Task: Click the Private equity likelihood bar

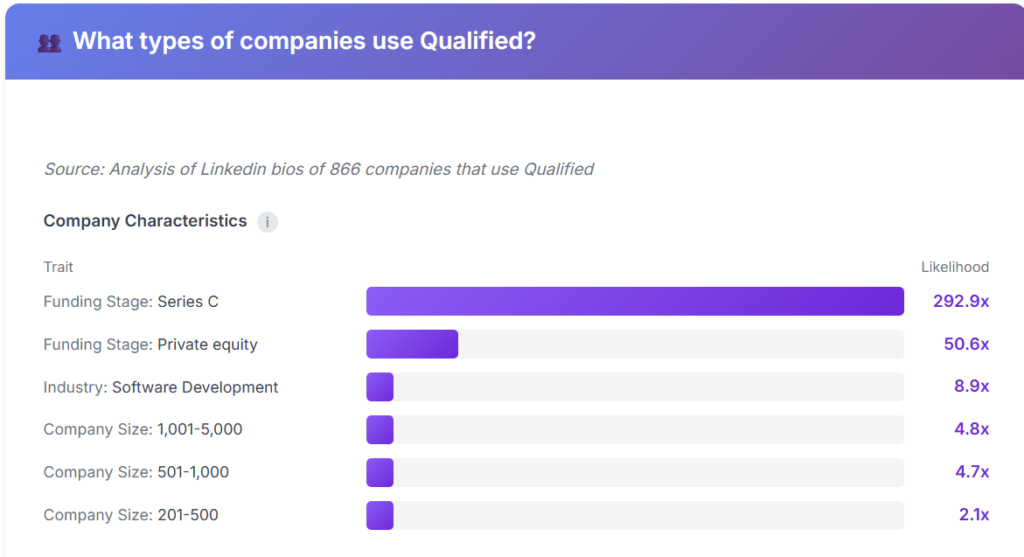Action: (x=412, y=344)
